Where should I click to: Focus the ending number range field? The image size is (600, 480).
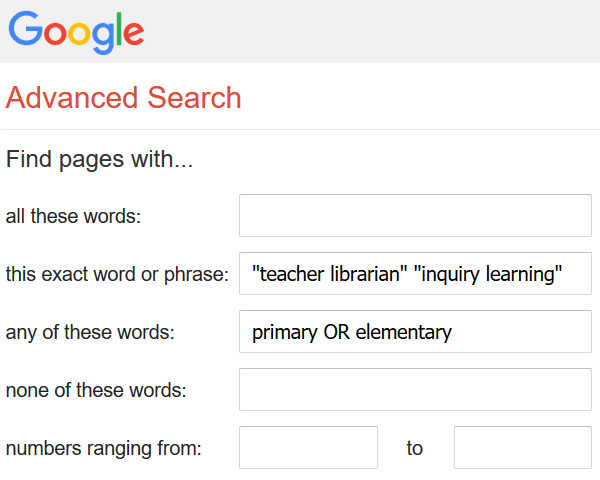[523, 447]
